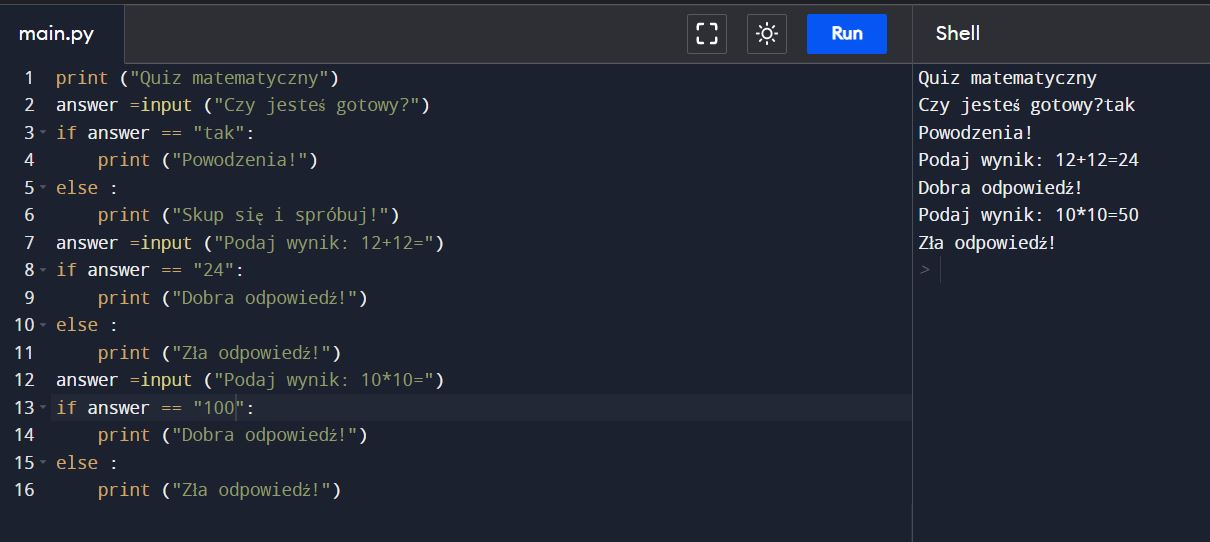The height and width of the screenshot is (542, 1210).
Task: Click line number 12 in gutter
Action: pyautogui.click(x=25, y=380)
